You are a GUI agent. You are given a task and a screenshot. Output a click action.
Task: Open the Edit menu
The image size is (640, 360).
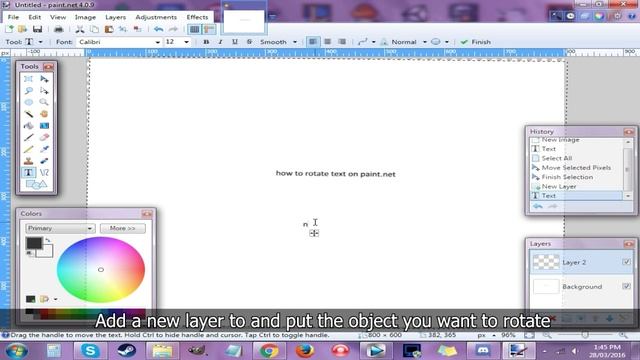[x=35, y=17]
